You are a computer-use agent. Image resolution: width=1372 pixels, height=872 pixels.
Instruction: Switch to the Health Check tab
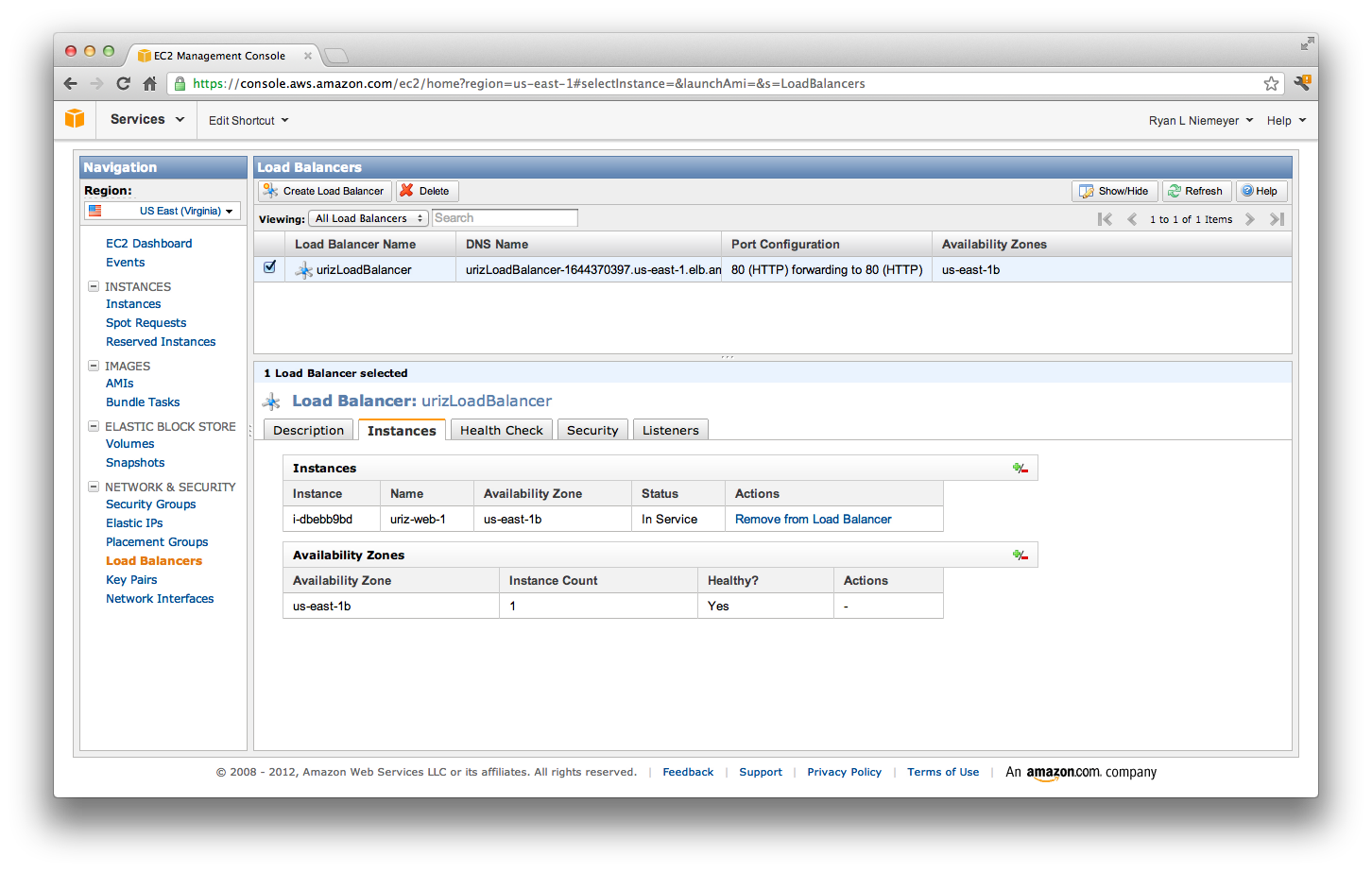(x=501, y=431)
